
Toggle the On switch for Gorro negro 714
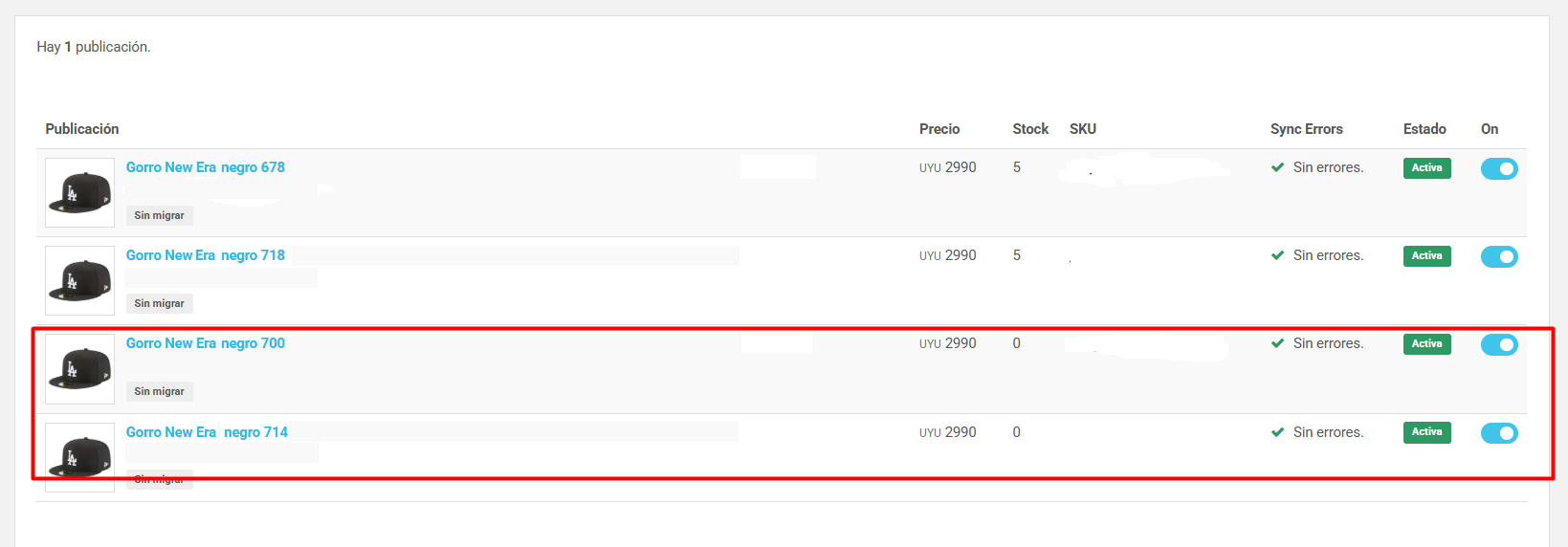click(1499, 433)
